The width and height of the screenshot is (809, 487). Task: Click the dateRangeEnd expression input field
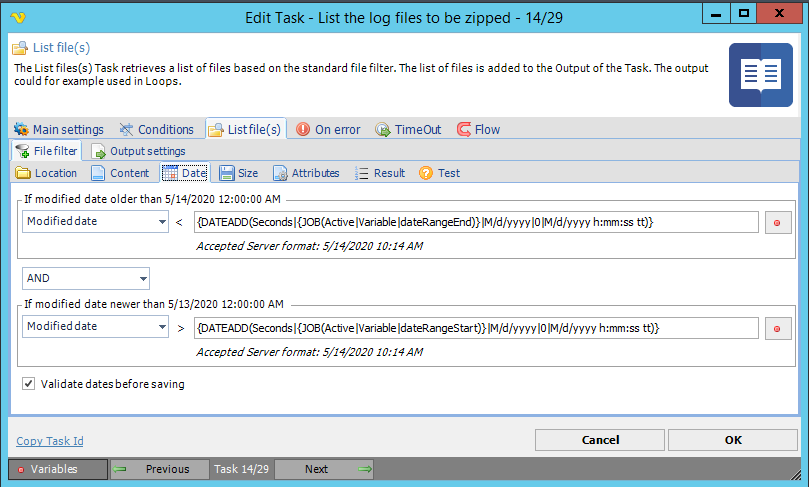tap(476, 222)
